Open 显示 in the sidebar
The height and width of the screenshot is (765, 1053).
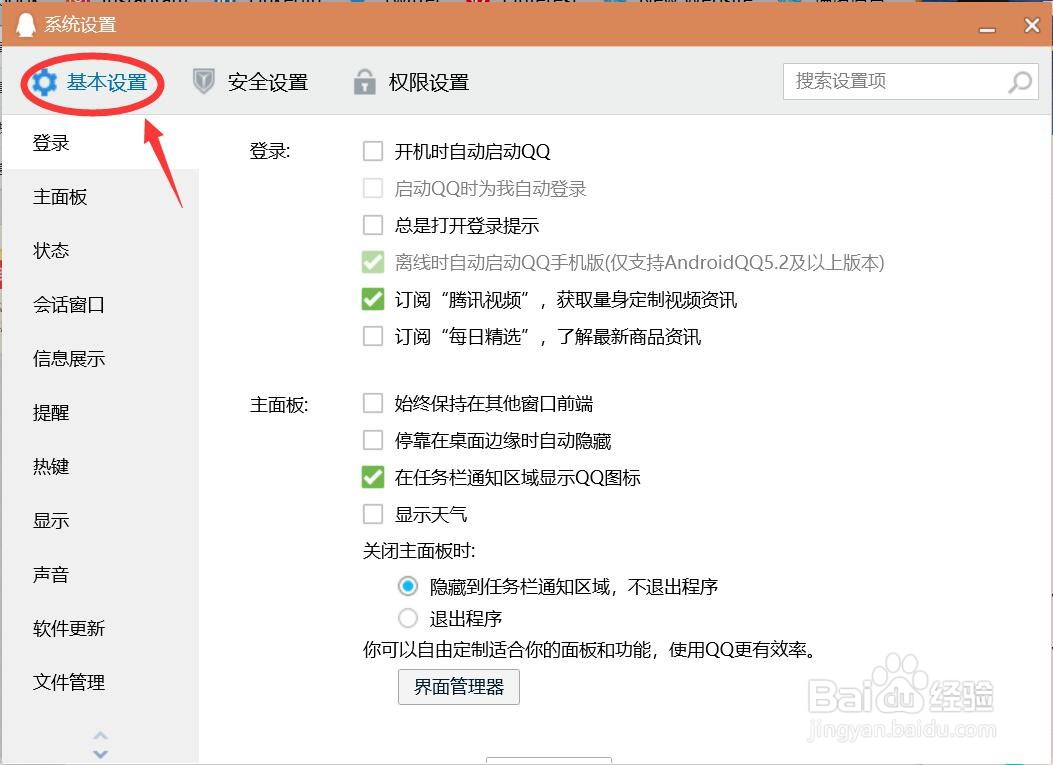(101, 521)
